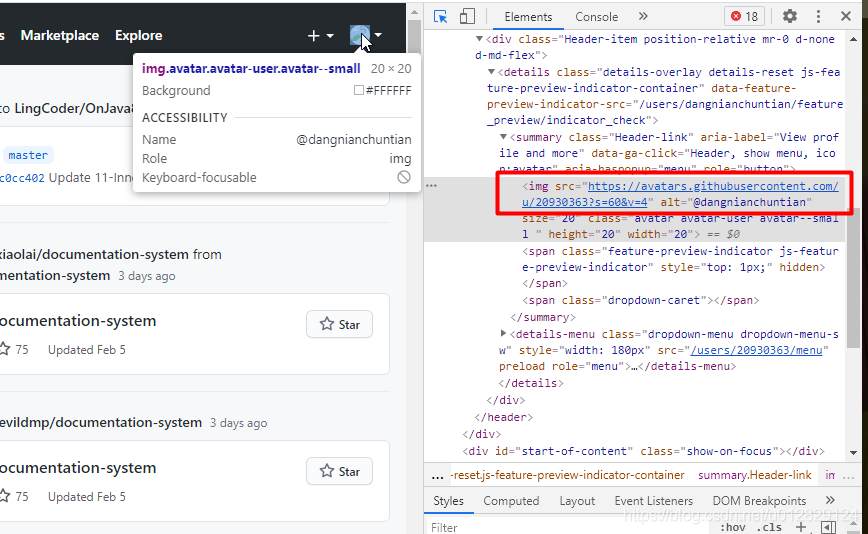Open DevTools settings gear
Image resolution: width=868 pixels, height=534 pixels.
pyautogui.click(x=790, y=17)
